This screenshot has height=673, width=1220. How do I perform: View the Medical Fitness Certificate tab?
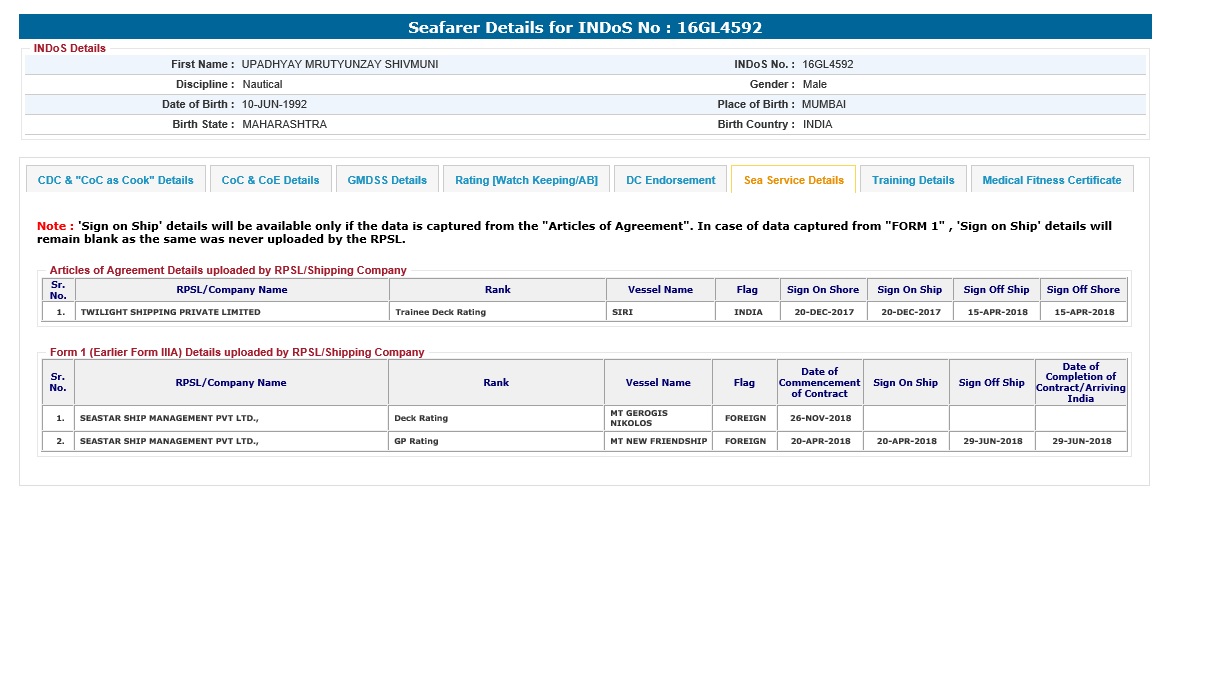pyautogui.click(x=1051, y=180)
